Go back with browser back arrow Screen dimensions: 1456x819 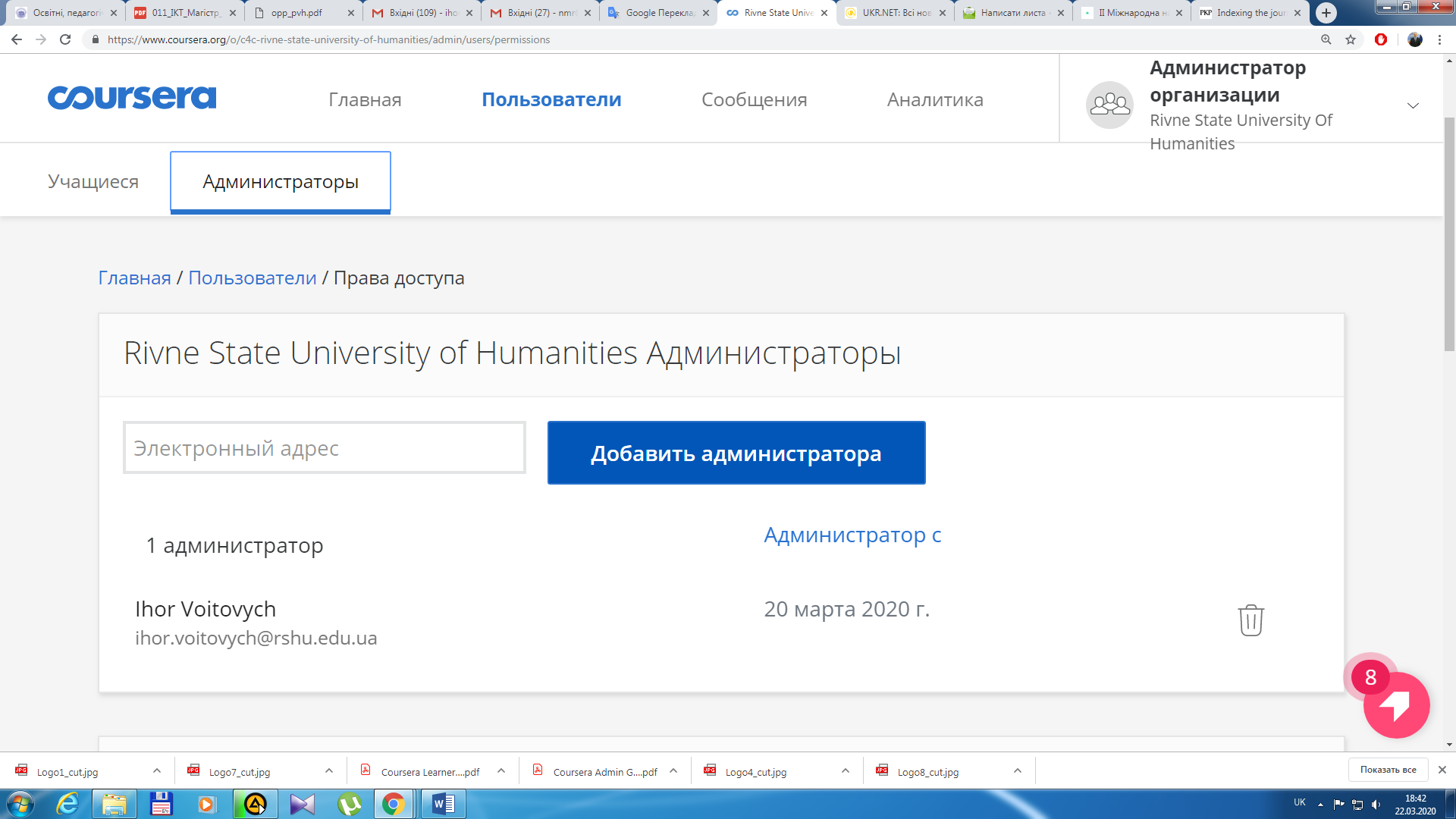(17, 39)
